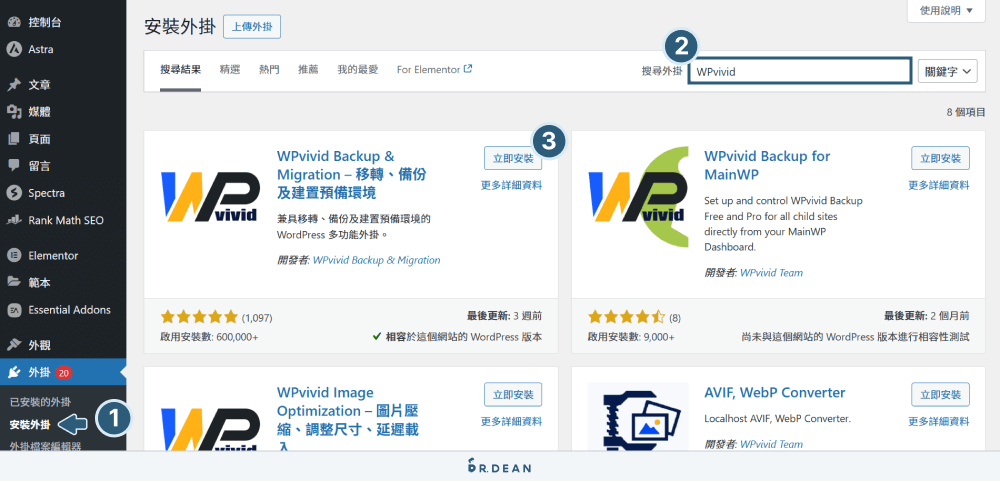Click the five-star rating of WPvivid Backup & Migration
This screenshot has width=1000, height=482.
pyautogui.click(x=199, y=317)
